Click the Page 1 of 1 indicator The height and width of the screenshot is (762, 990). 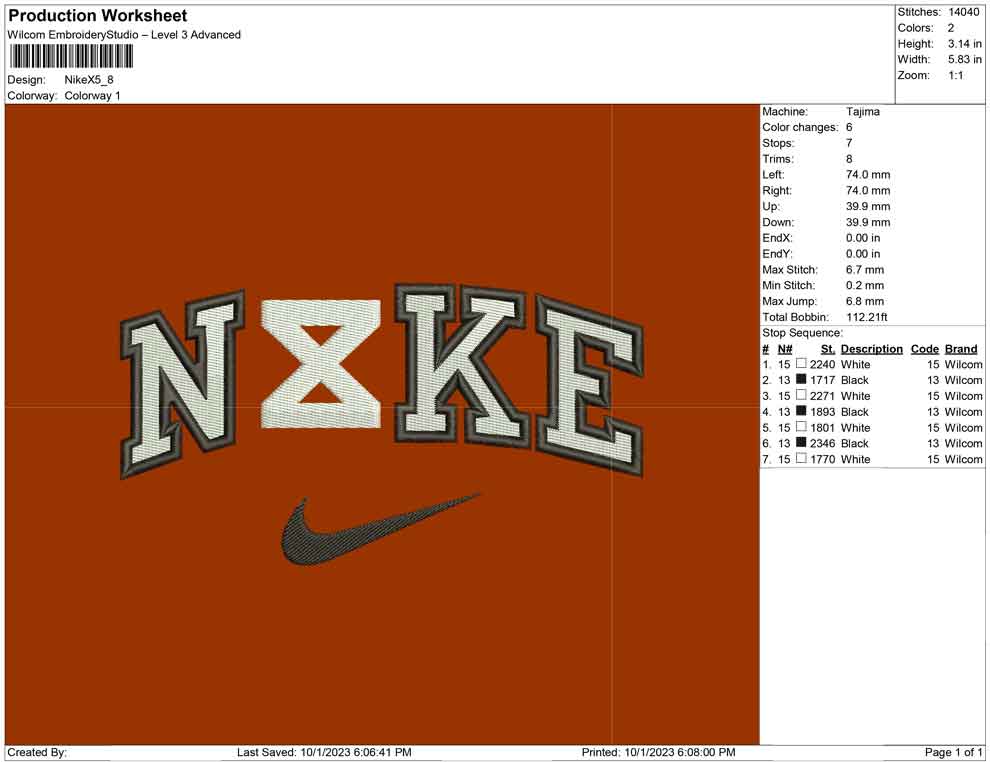[x=953, y=753]
